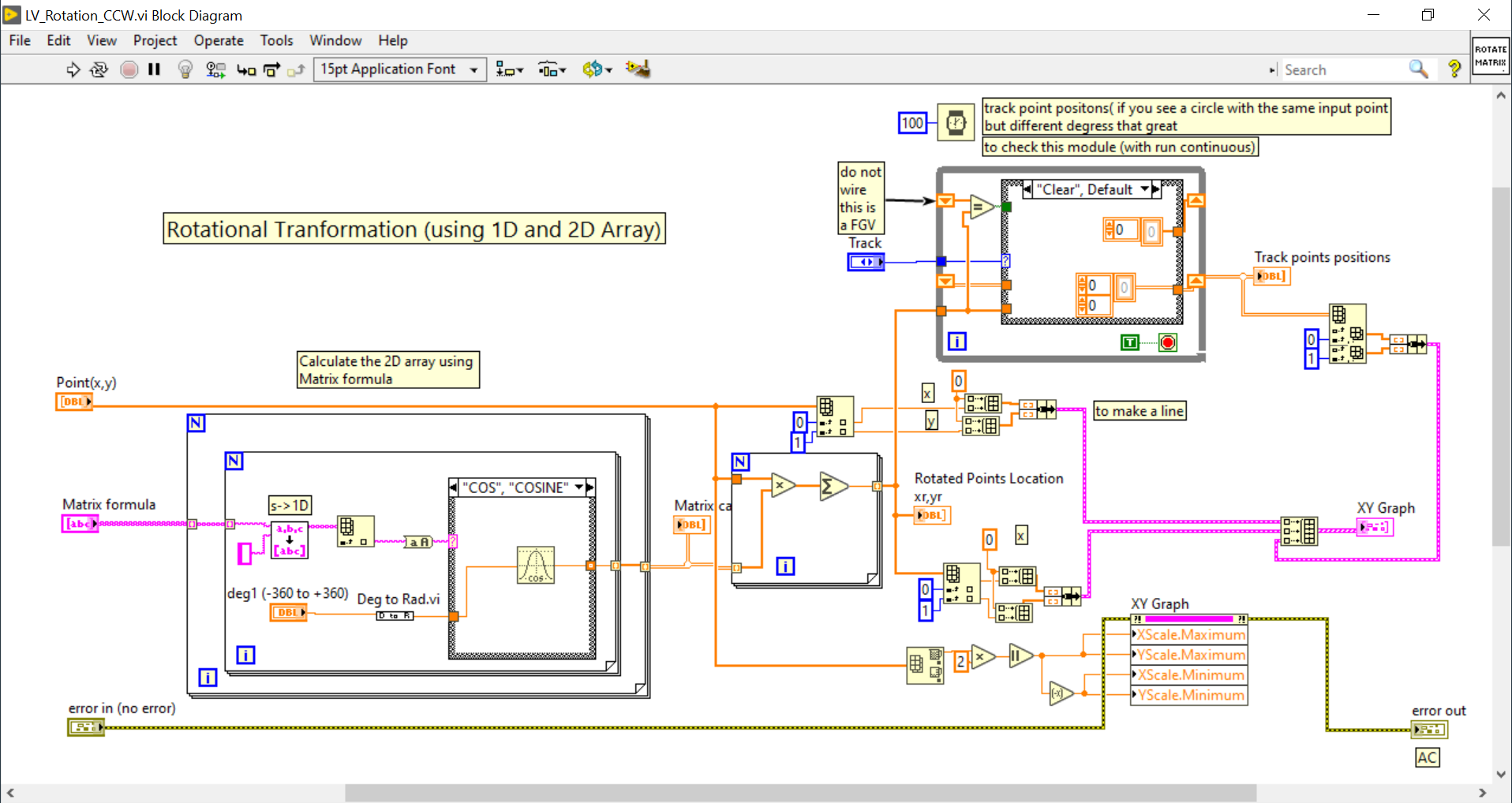The height and width of the screenshot is (803, 1512).
Task: Click the Step Over debugging icon
Action: pyautogui.click(x=271, y=69)
